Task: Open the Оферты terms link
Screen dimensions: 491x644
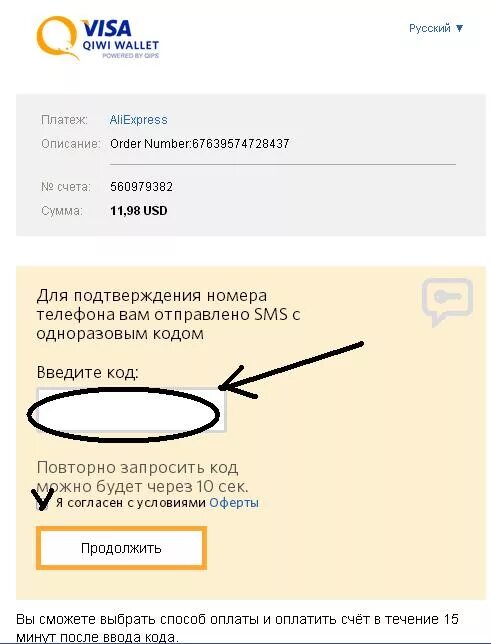Action: (x=234, y=503)
